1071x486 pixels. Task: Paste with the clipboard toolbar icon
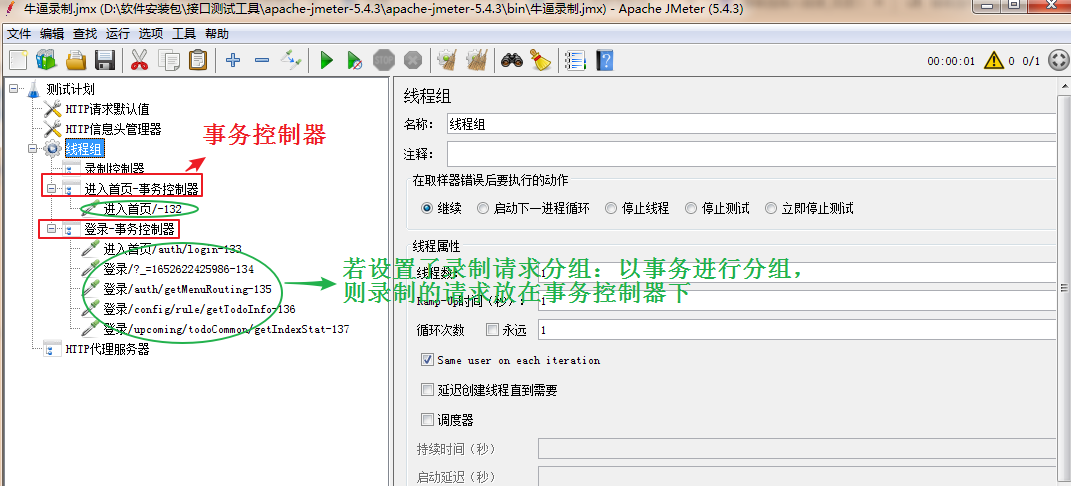coord(197,60)
